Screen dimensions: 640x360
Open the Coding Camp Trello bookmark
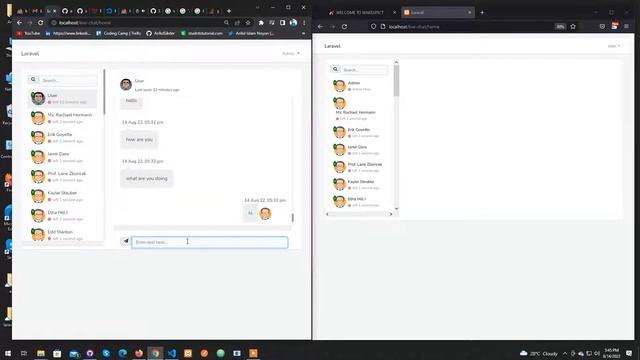119,33
